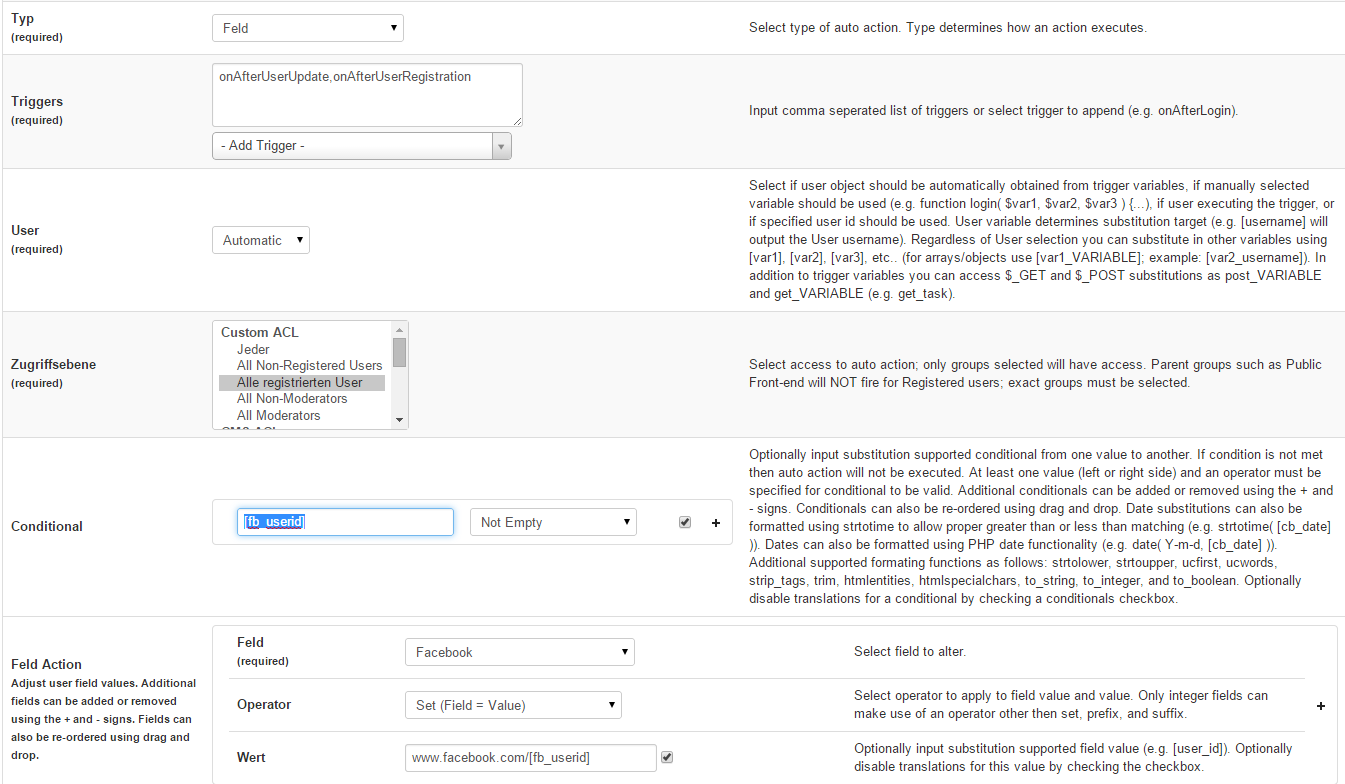This screenshot has height=784, width=1345.
Task: Click the Triggers text area
Action: tap(367, 95)
